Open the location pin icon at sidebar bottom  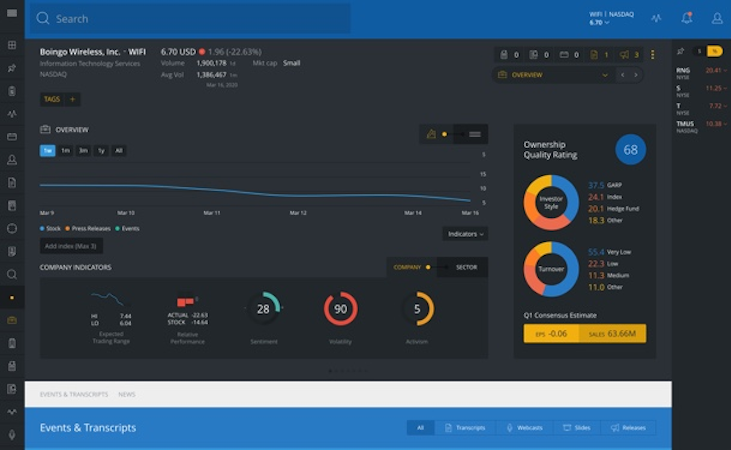[x=12, y=435]
